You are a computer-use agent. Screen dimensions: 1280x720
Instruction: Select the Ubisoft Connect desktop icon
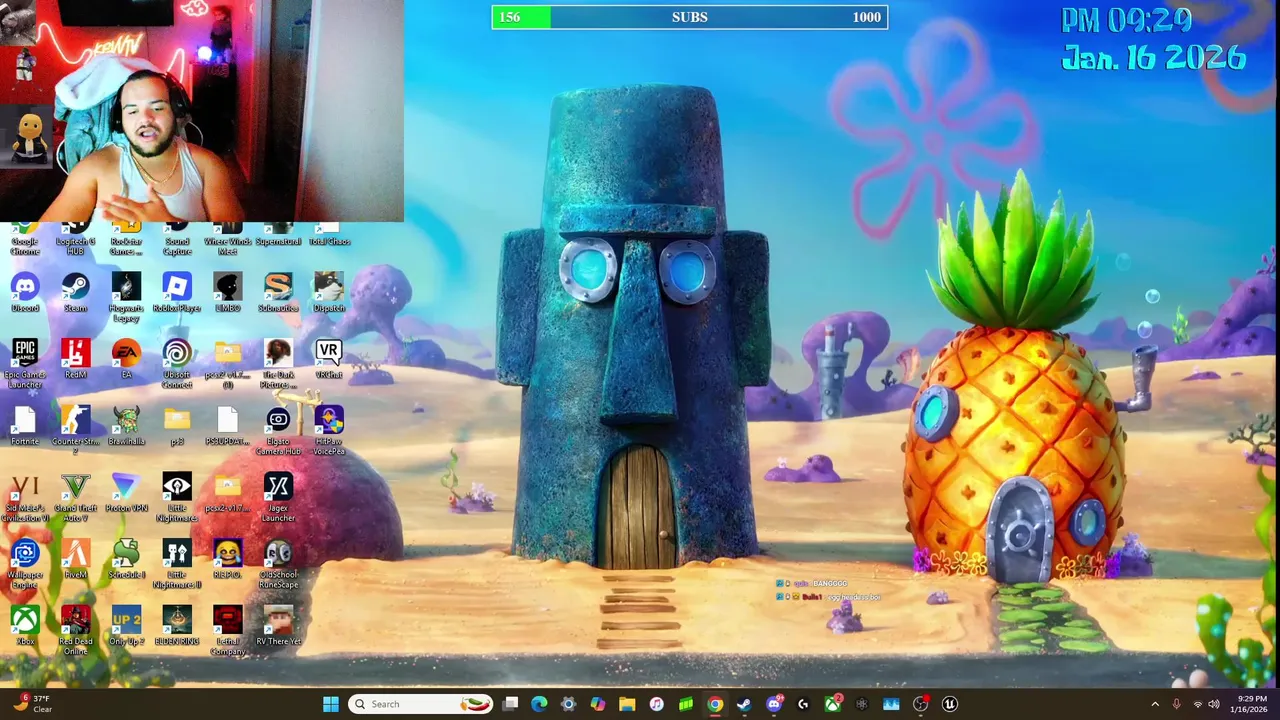[x=177, y=363]
